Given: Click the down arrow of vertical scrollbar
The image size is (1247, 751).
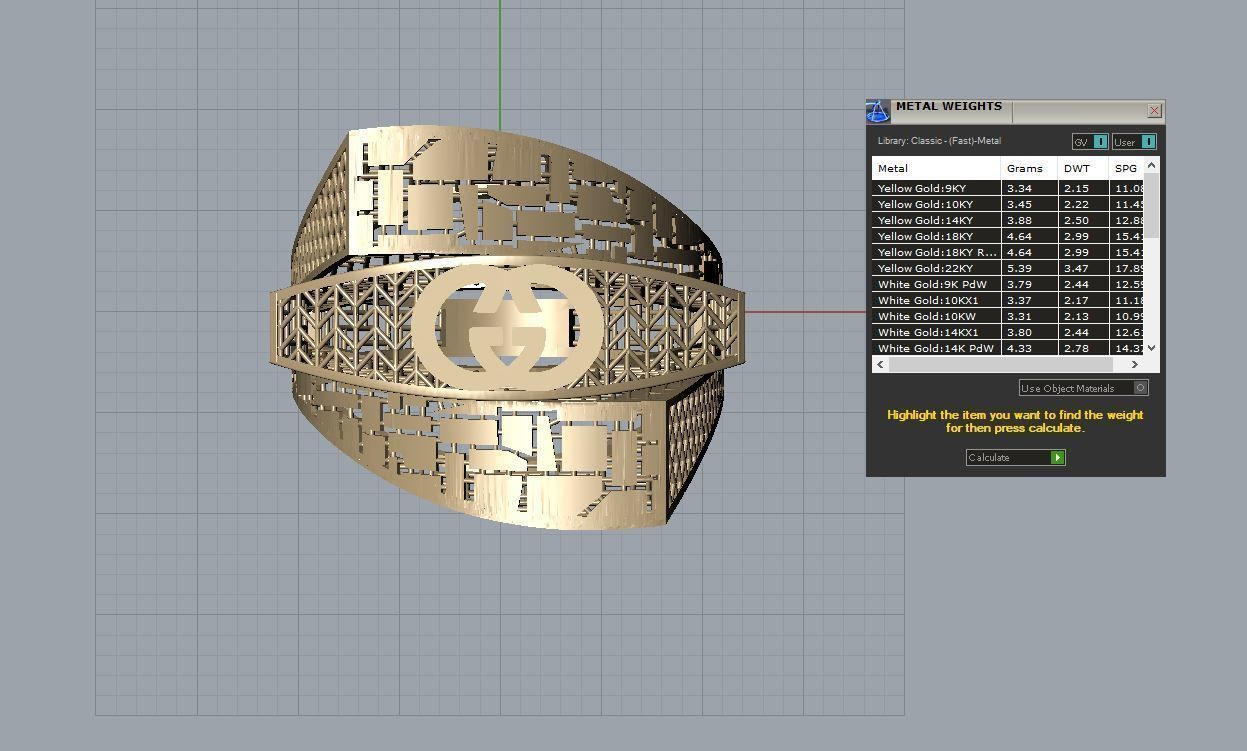Looking at the screenshot, I should point(1151,348).
